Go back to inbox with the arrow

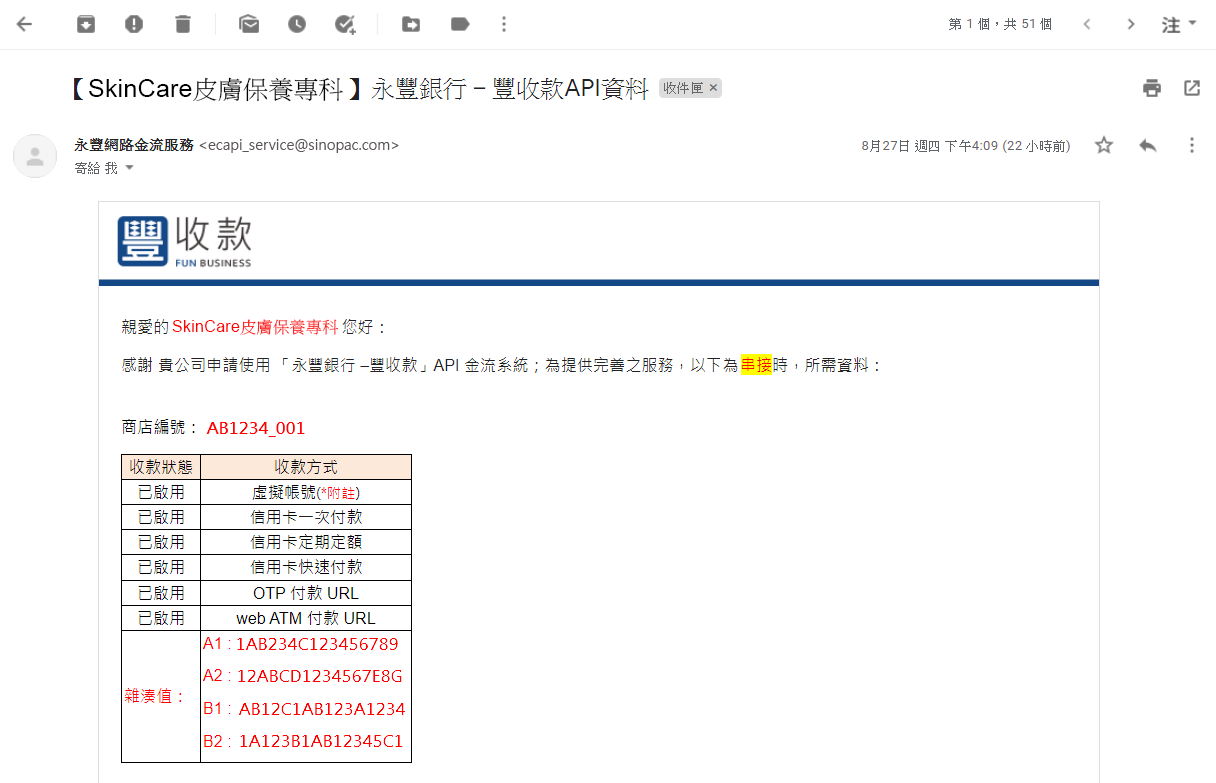[x=25, y=24]
